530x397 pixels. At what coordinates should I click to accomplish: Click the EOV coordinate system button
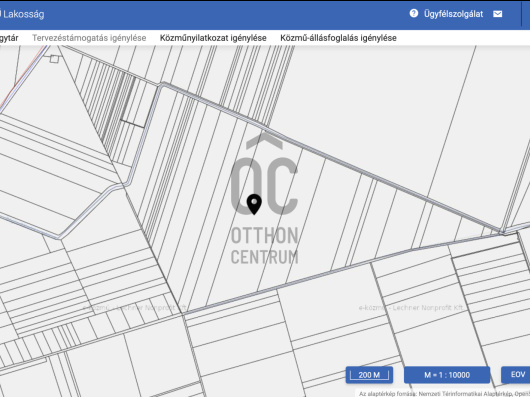pos(515,375)
